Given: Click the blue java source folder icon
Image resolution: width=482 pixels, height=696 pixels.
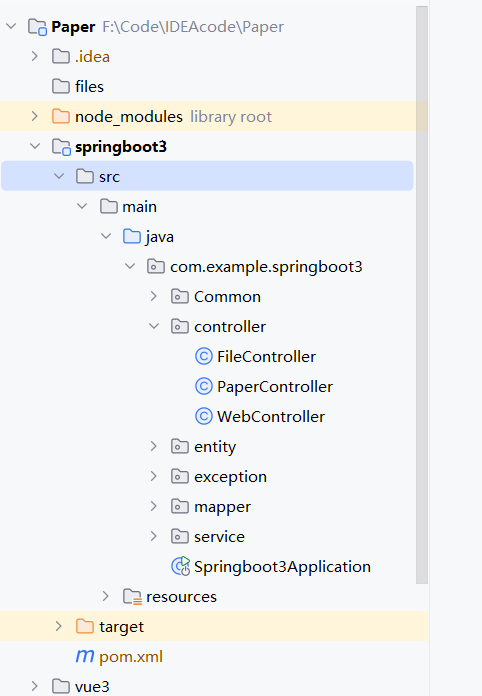Looking at the screenshot, I should pos(132,237).
